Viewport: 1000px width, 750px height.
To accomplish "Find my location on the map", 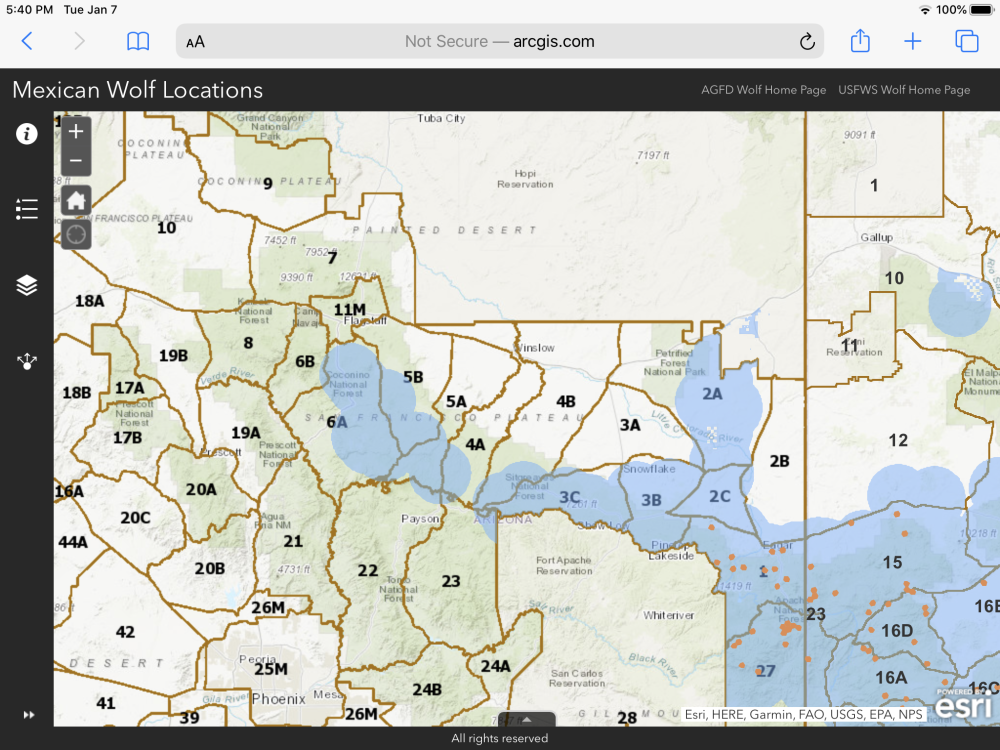I will coord(76,235).
